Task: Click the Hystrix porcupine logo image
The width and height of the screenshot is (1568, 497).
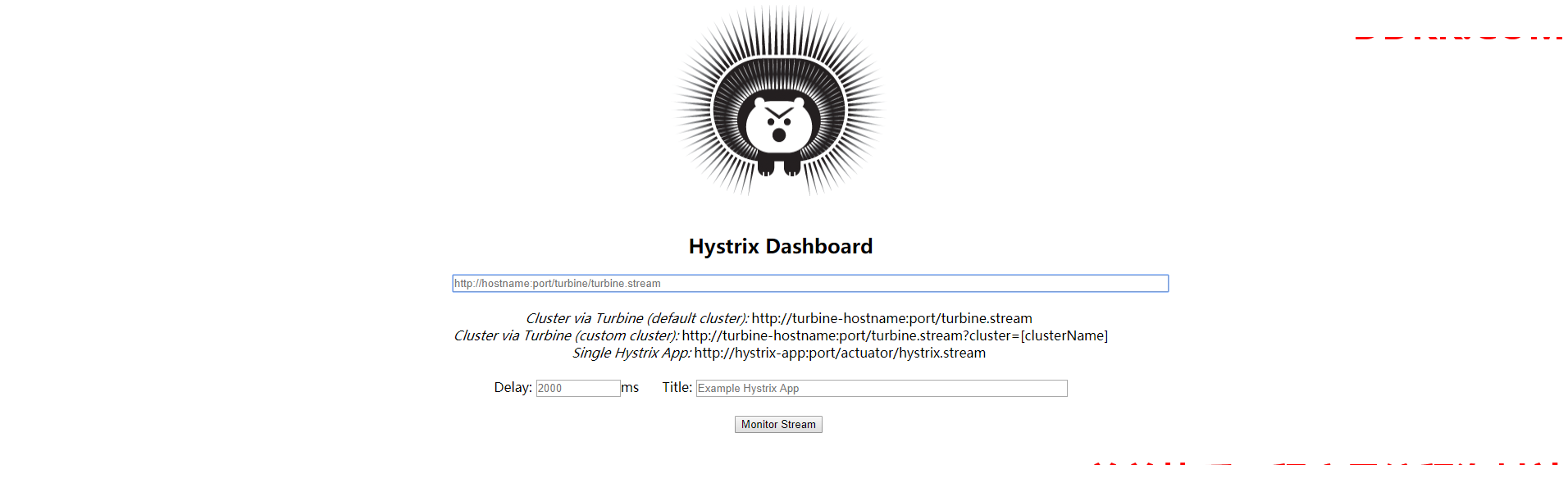Action: 779,100
